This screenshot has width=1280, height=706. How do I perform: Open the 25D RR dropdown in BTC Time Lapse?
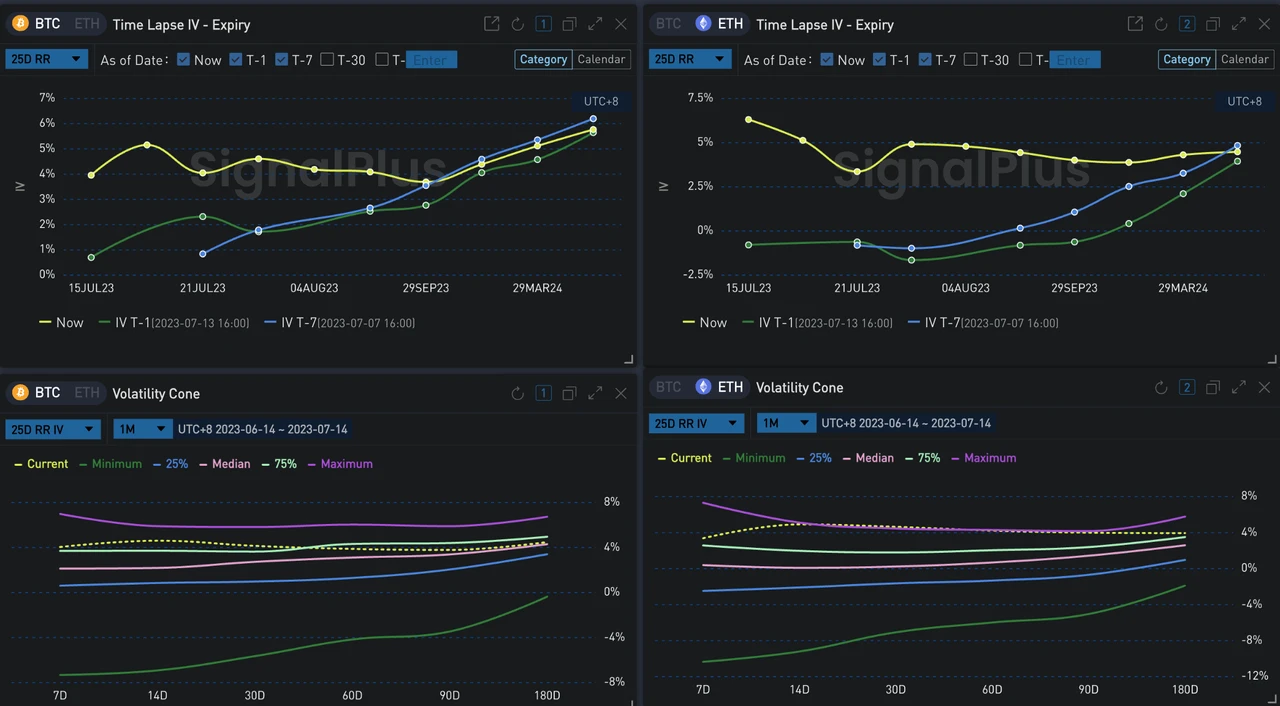(47, 60)
